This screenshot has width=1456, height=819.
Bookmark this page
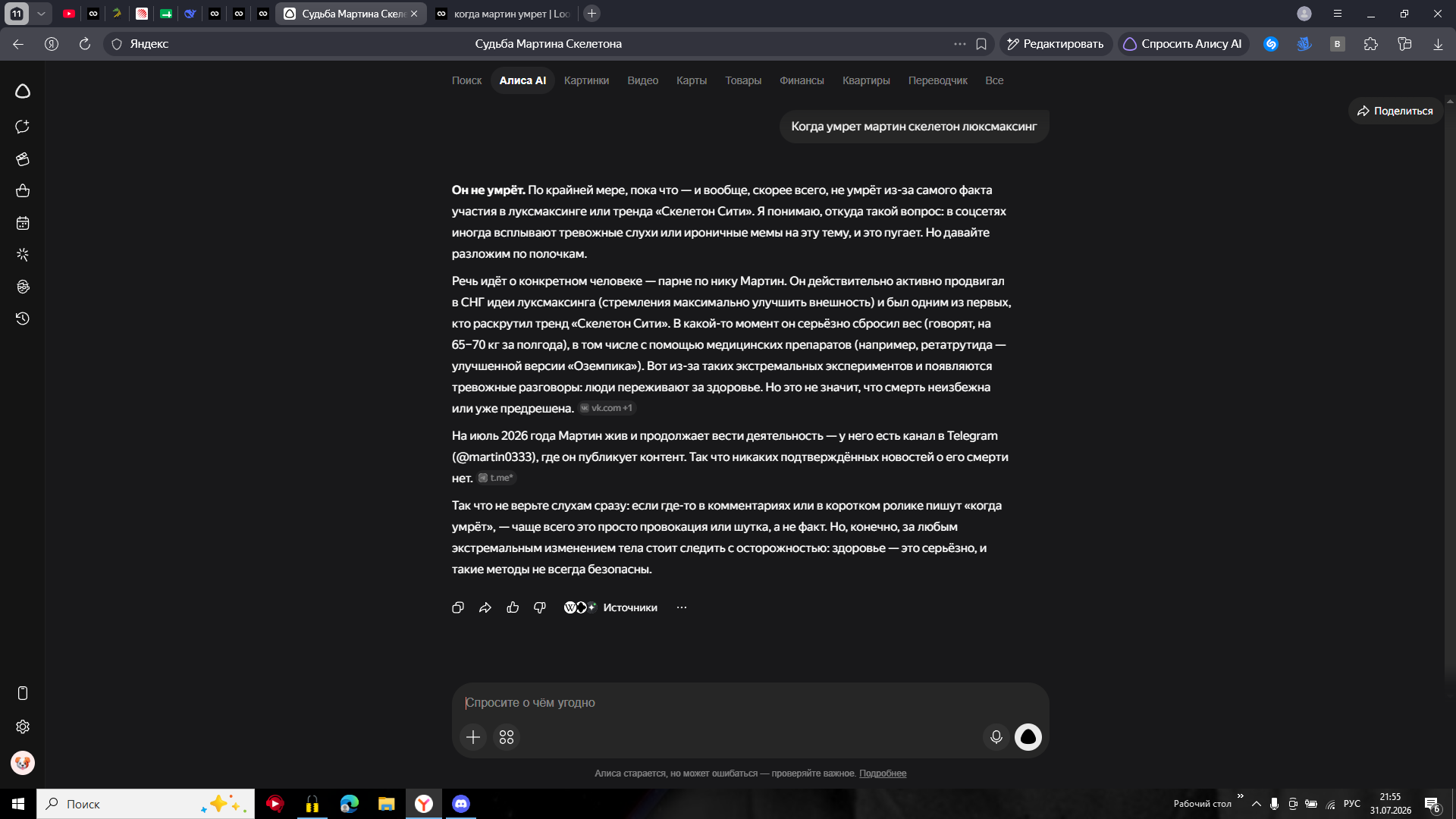click(981, 44)
